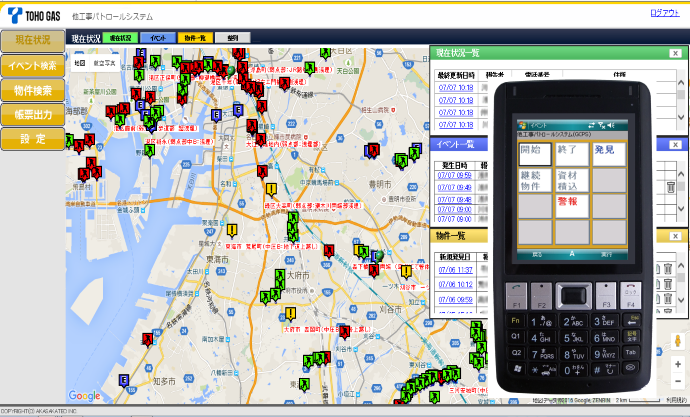The image size is (690, 417).
Task: Open 現在状況 in left sidebar
Action: [x=33, y=41]
